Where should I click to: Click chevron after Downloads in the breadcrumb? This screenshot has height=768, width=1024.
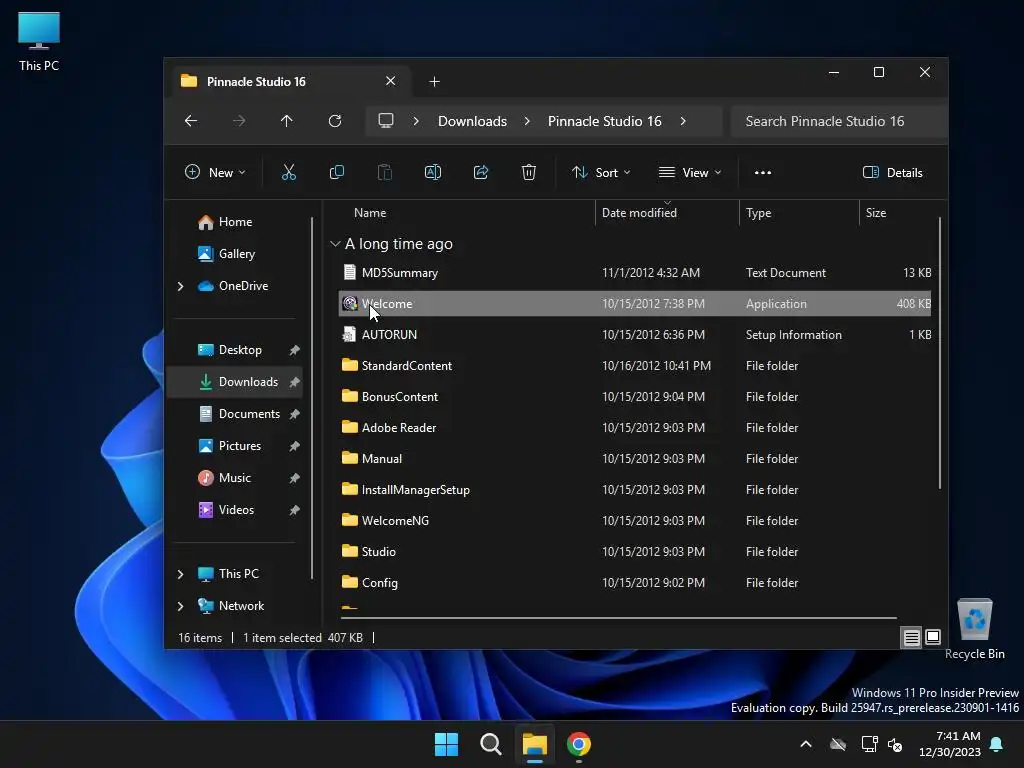[x=527, y=121]
